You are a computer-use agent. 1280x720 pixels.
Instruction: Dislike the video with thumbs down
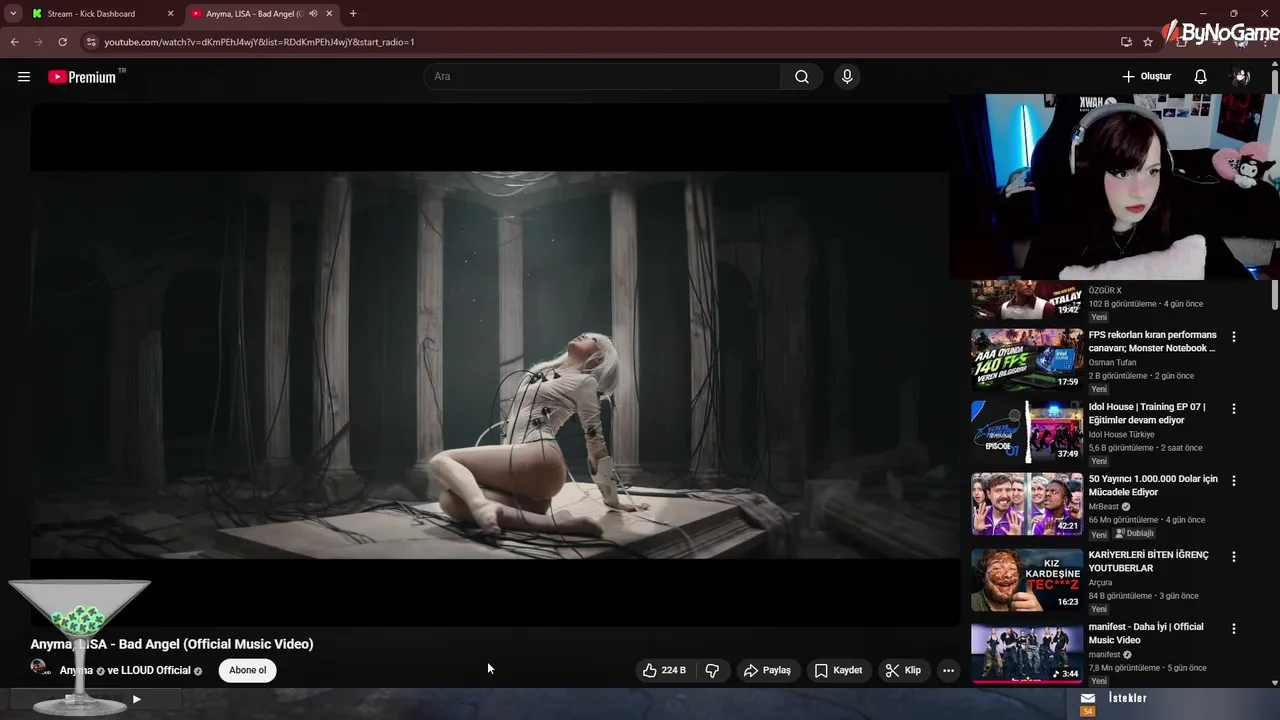coord(713,670)
